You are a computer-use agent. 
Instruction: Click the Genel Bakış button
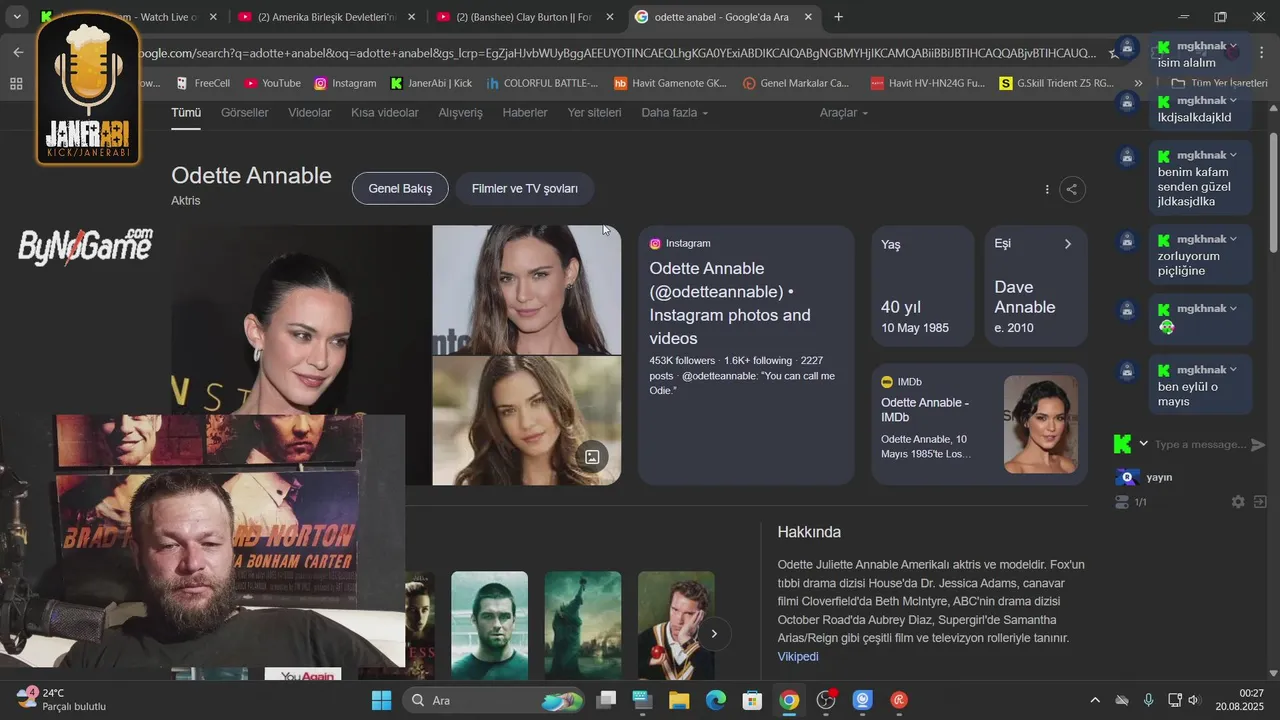click(400, 188)
